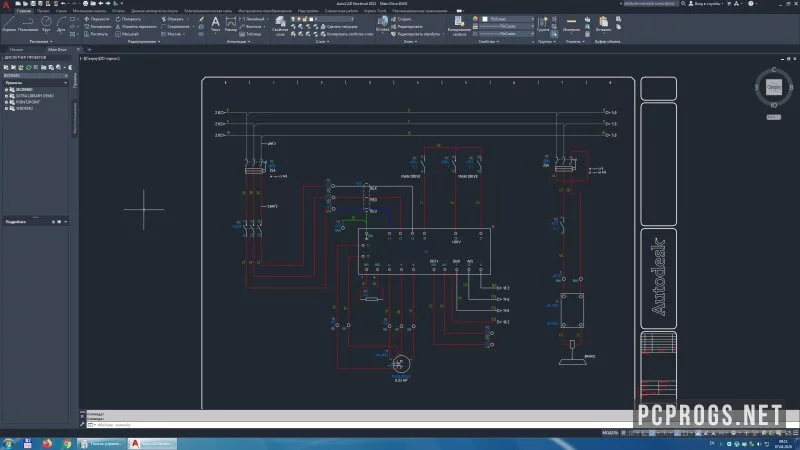Open Windows Start menu
This screenshot has width=800, height=450.
[x=8, y=443]
